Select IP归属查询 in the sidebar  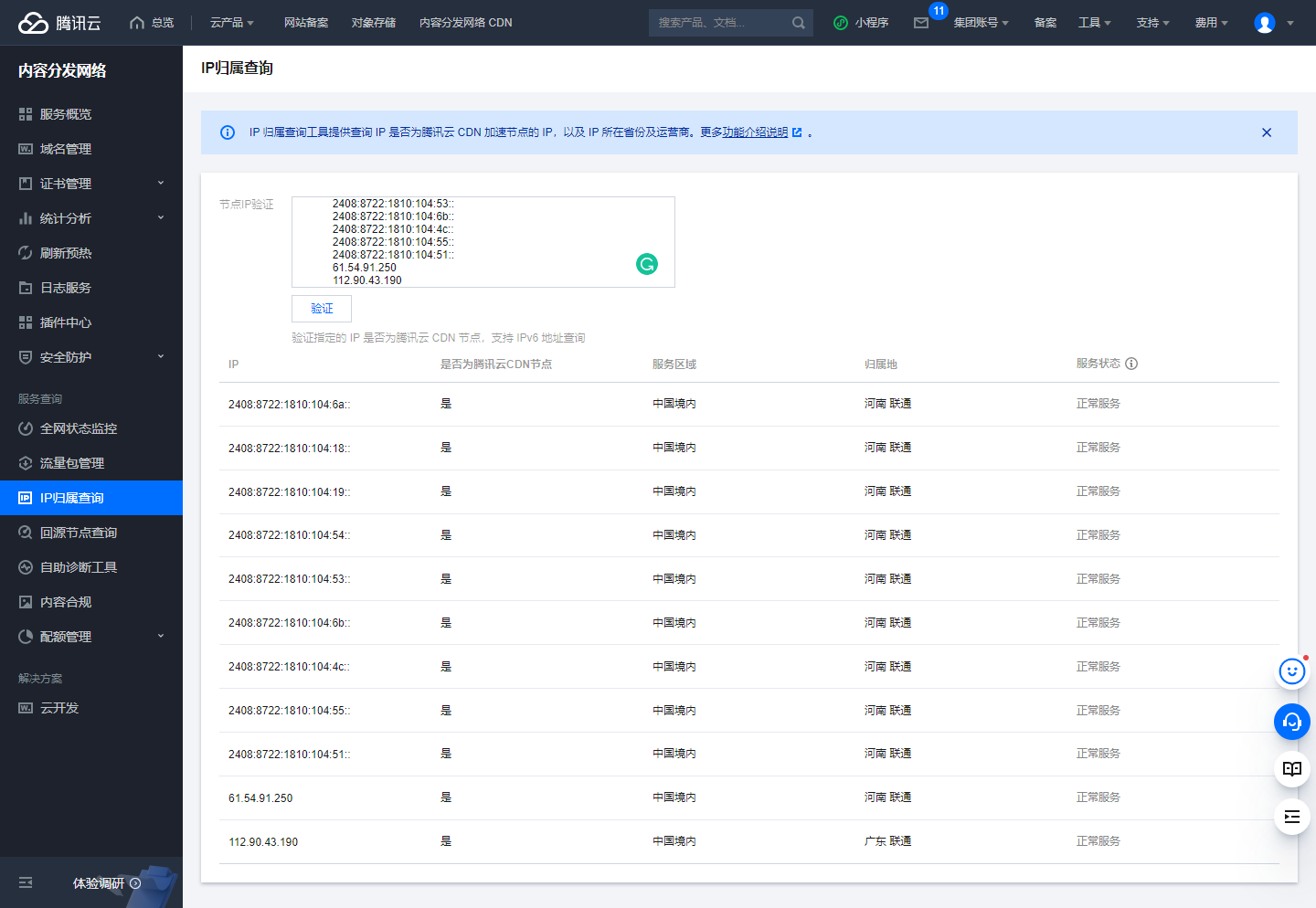(x=91, y=498)
